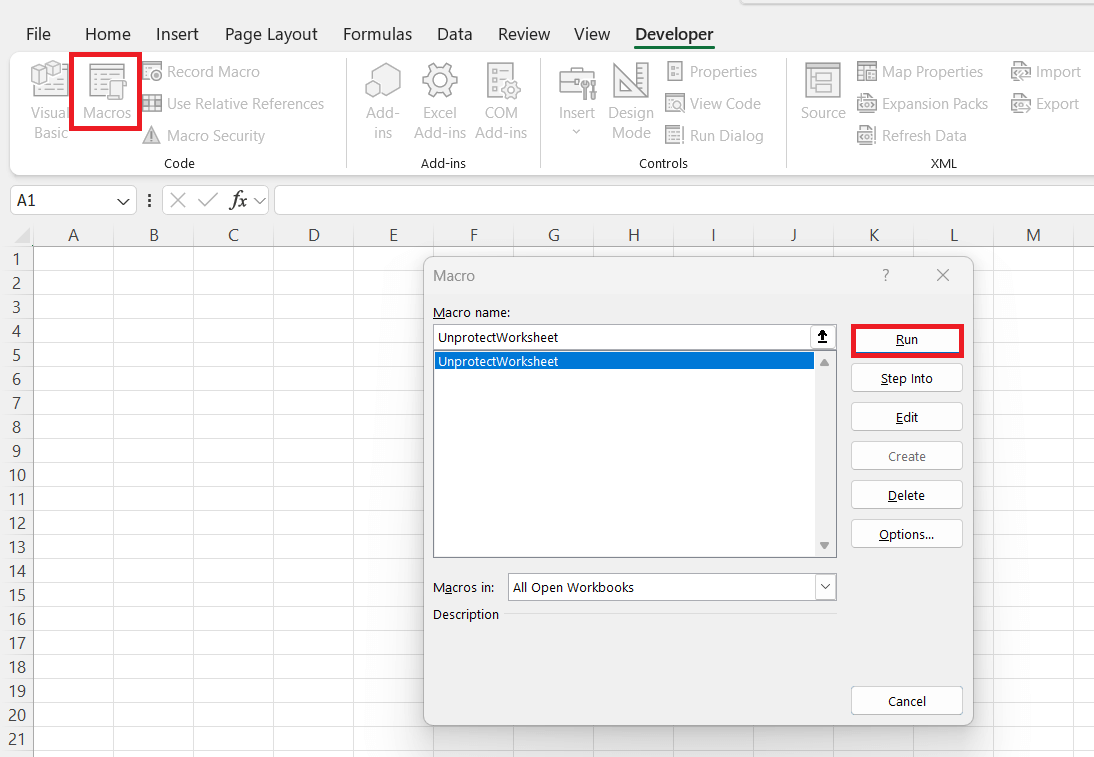This screenshot has height=757, width=1094.
Task: Open the Formulas ribbon tab
Action: point(377,33)
